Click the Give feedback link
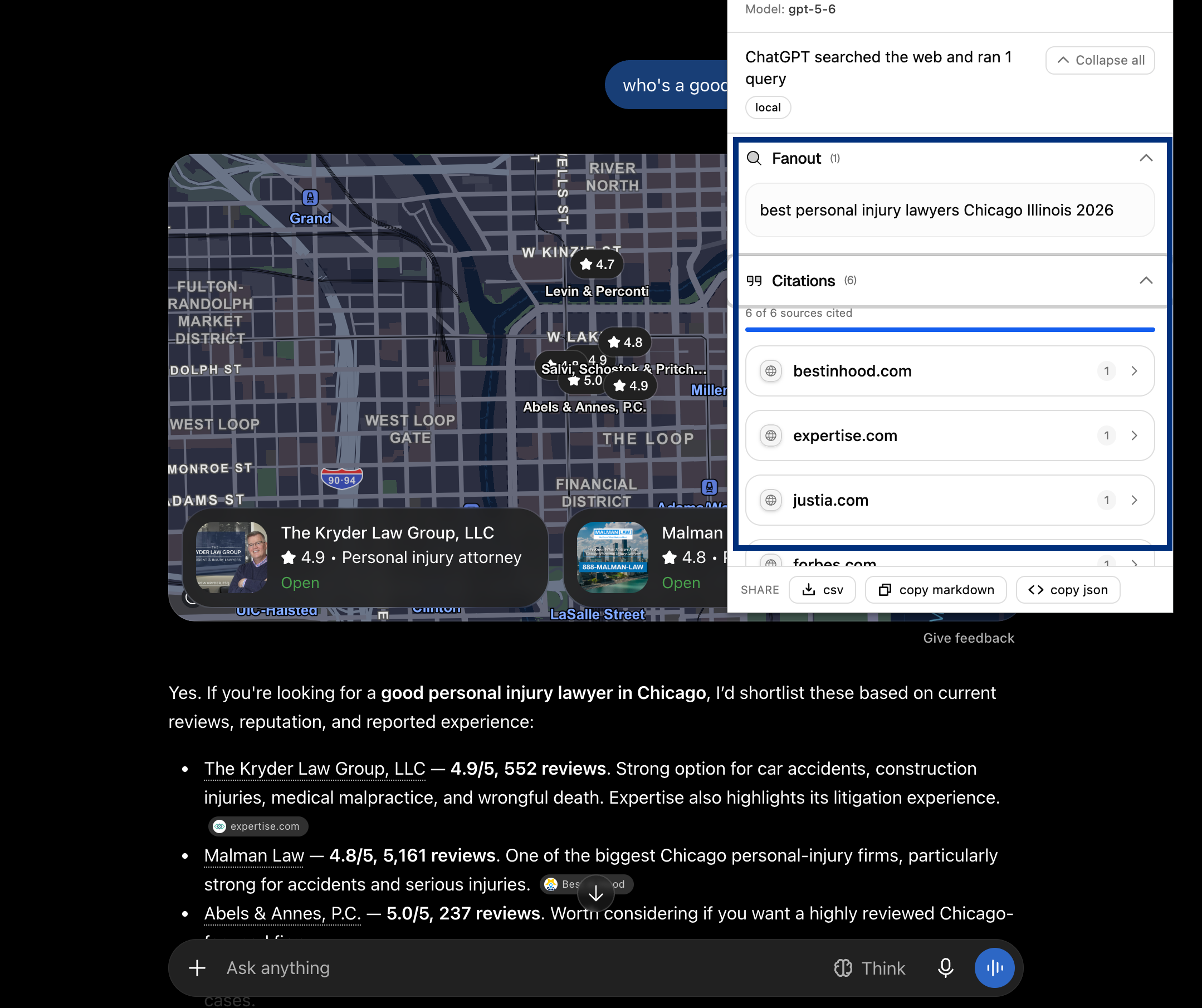Viewport: 1202px width, 1008px height. click(x=969, y=638)
